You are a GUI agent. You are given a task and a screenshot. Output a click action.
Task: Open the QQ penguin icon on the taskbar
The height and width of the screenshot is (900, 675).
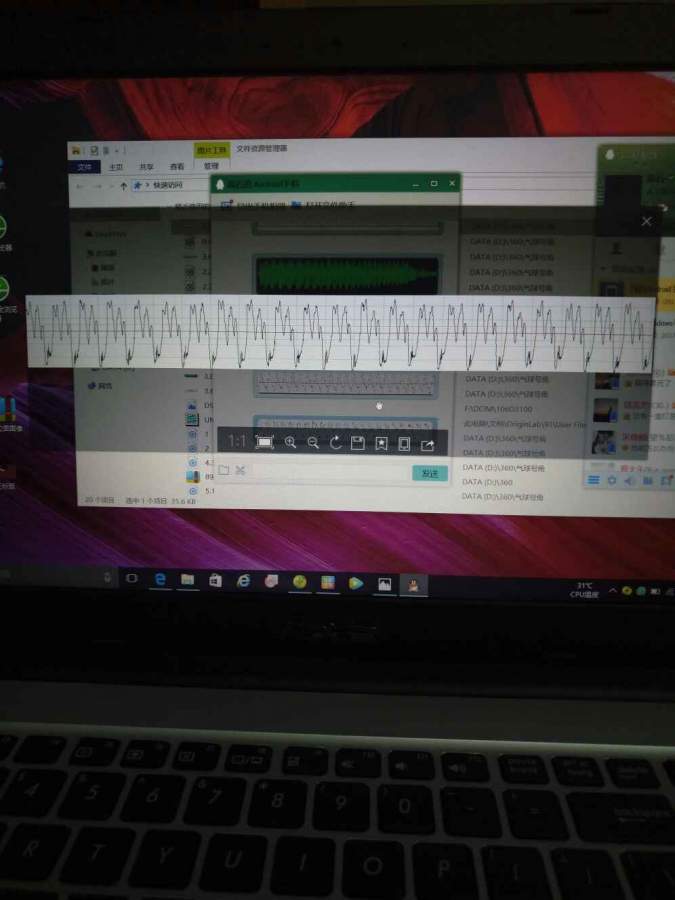point(413,585)
